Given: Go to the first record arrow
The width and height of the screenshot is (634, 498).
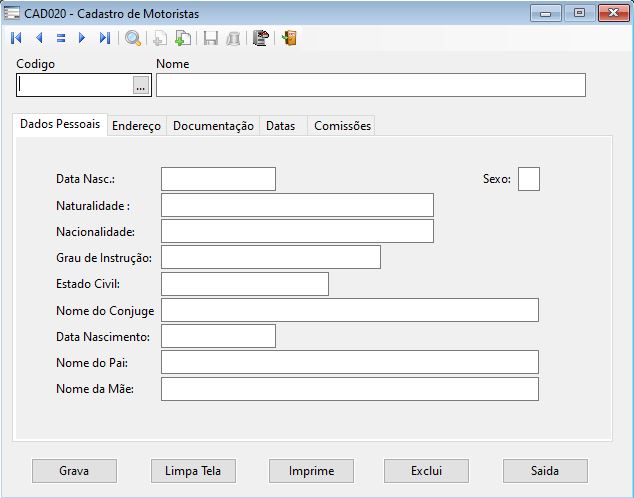Looking at the screenshot, I should point(16,39).
